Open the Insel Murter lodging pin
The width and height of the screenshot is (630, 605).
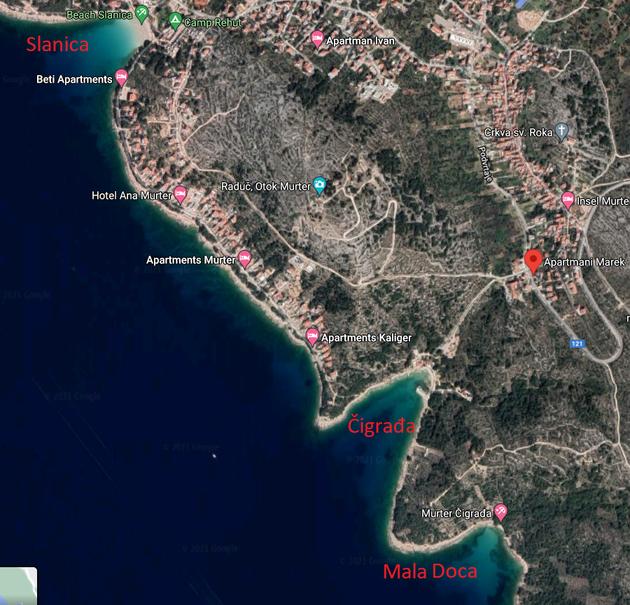click(567, 200)
